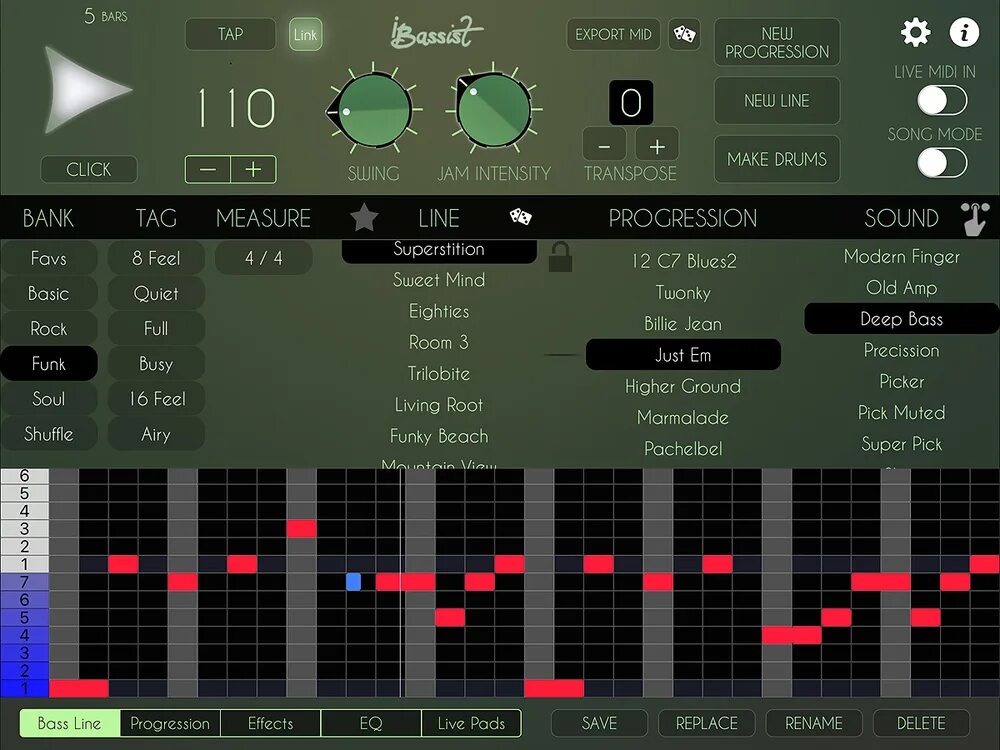
Task: Select the Favs bank
Action: coord(49,258)
